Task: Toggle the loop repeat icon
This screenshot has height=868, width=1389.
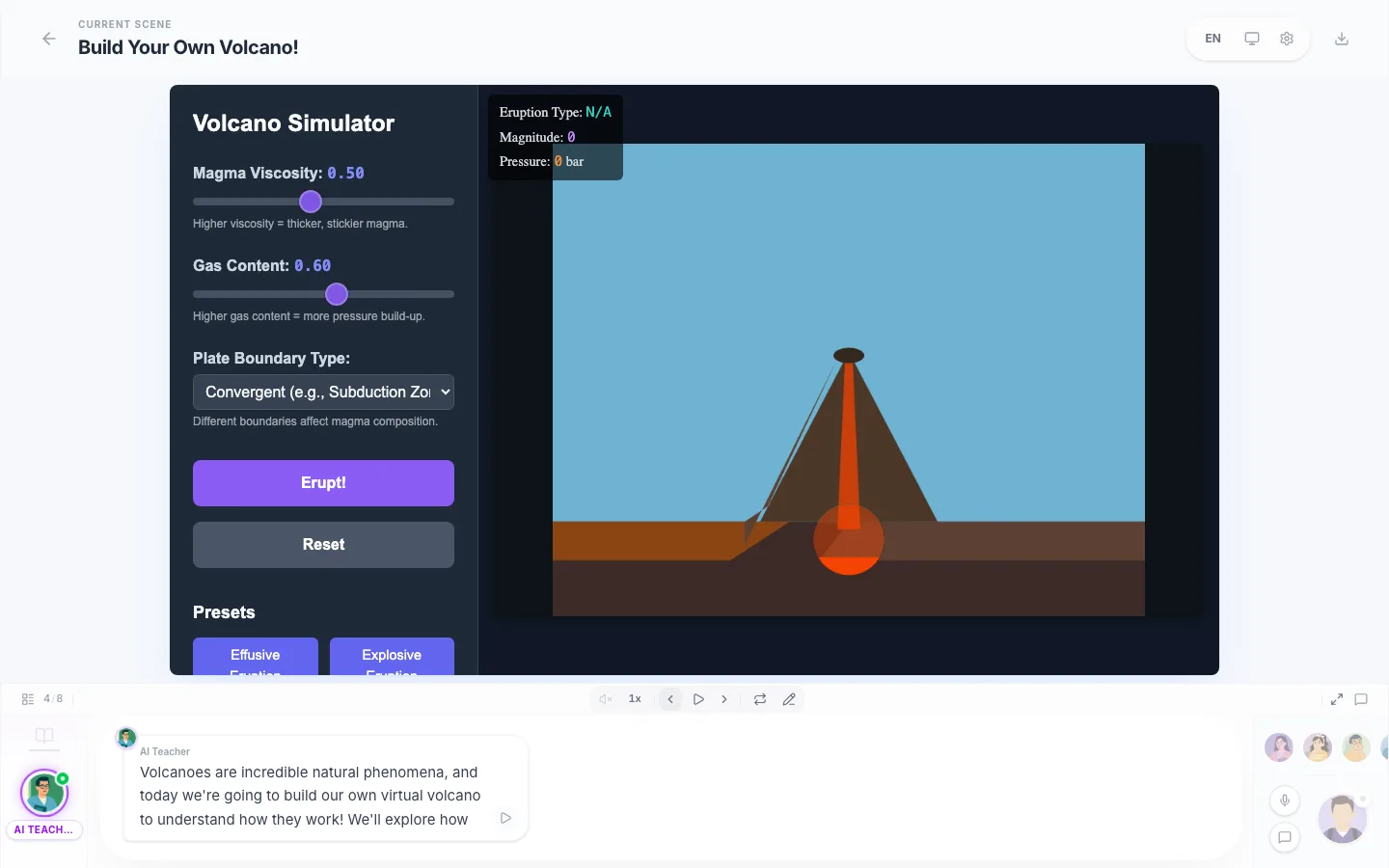Action: click(x=760, y=699)
